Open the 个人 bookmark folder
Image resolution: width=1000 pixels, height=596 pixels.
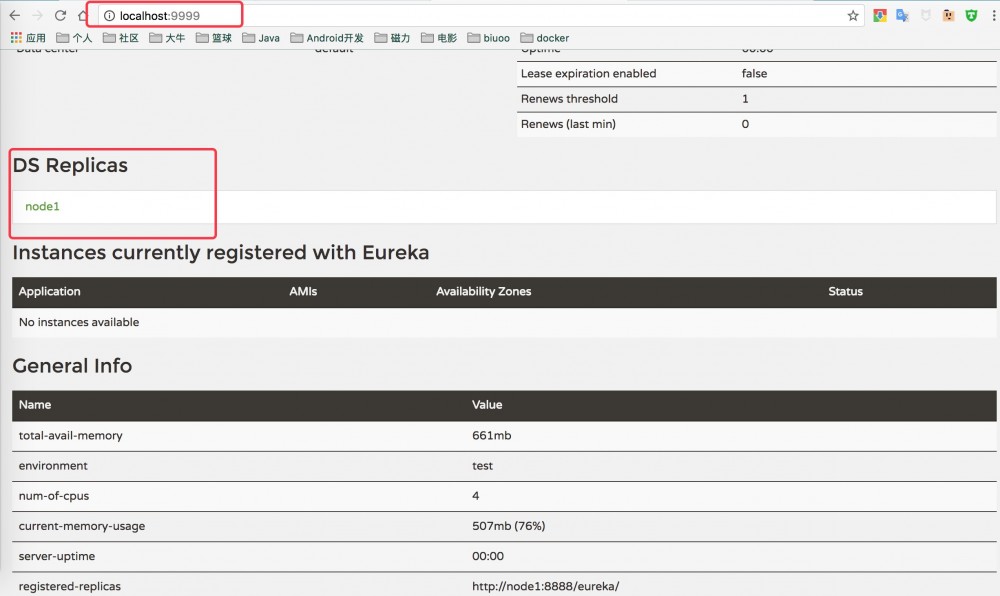74,38
